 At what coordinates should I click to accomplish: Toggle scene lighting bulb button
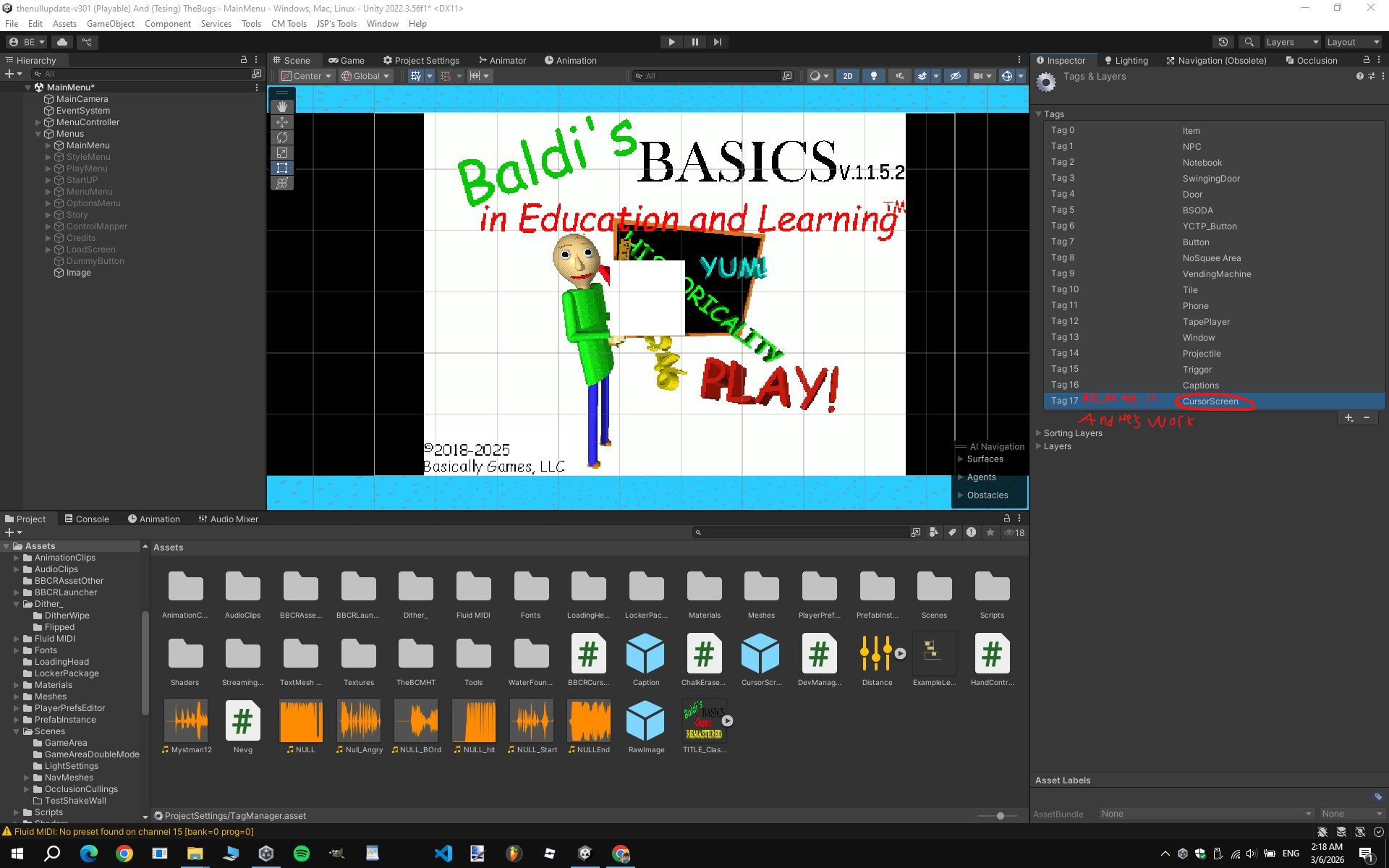click(874, 76)
